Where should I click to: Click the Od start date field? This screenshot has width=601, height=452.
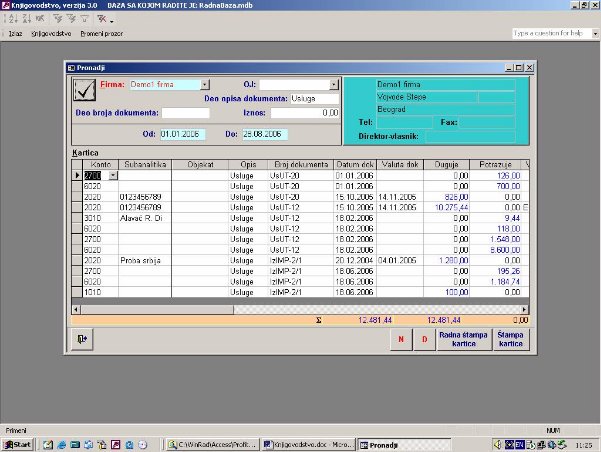[181, 133]
